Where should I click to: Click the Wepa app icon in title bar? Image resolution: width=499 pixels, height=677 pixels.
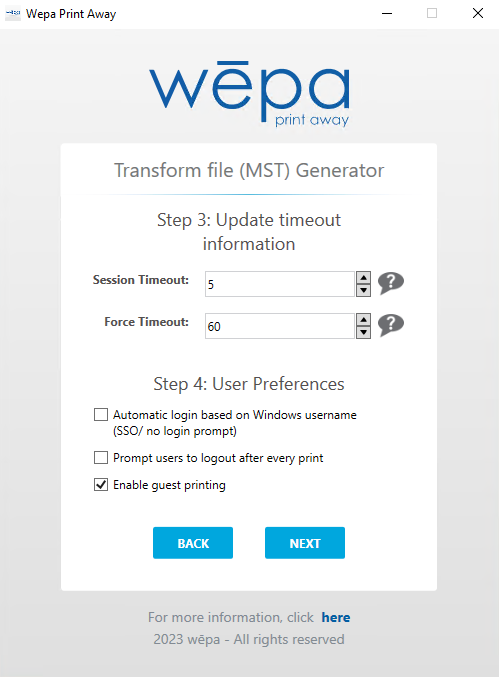(x=13, y=13)
